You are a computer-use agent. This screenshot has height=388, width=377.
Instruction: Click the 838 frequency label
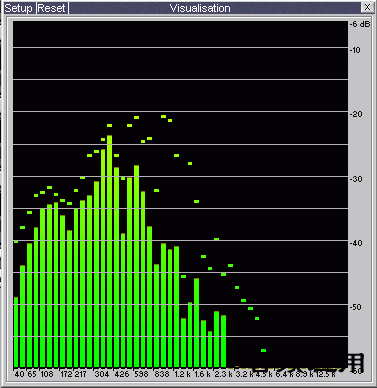pos(162,374)
